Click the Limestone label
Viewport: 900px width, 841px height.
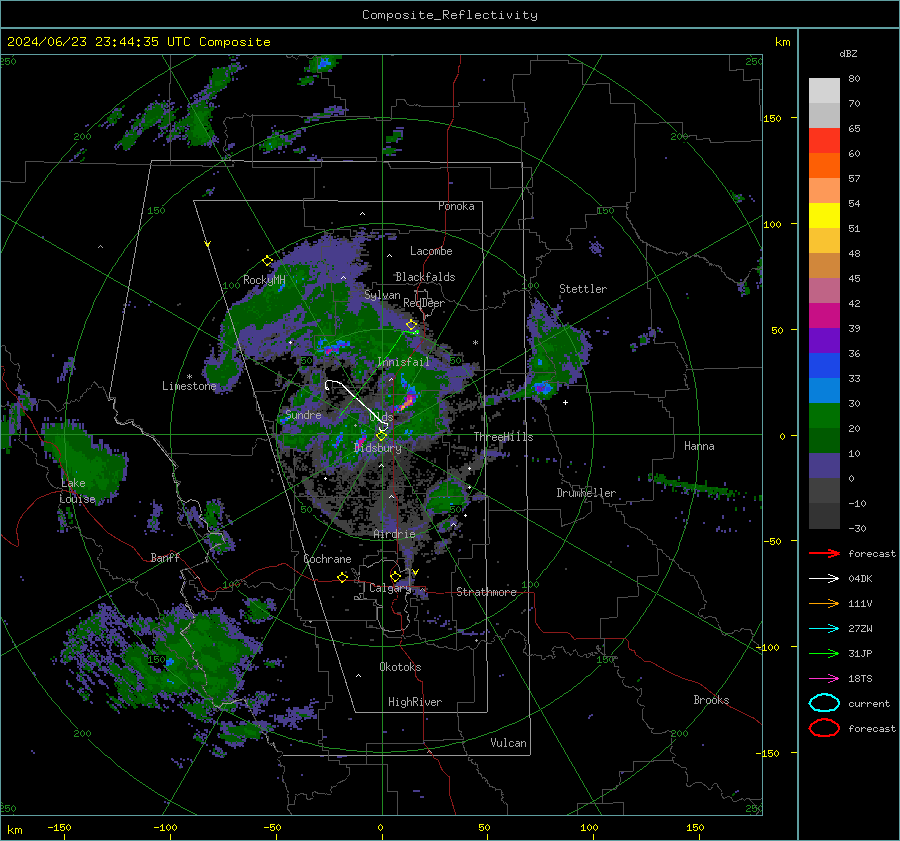(x=189, y=386)
